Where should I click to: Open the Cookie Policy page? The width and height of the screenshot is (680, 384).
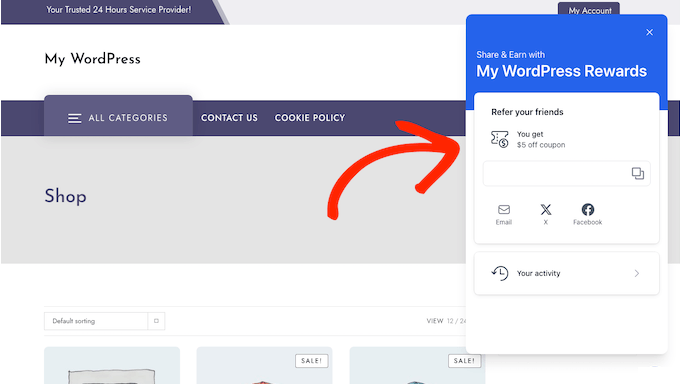click(x=310, y=118)
